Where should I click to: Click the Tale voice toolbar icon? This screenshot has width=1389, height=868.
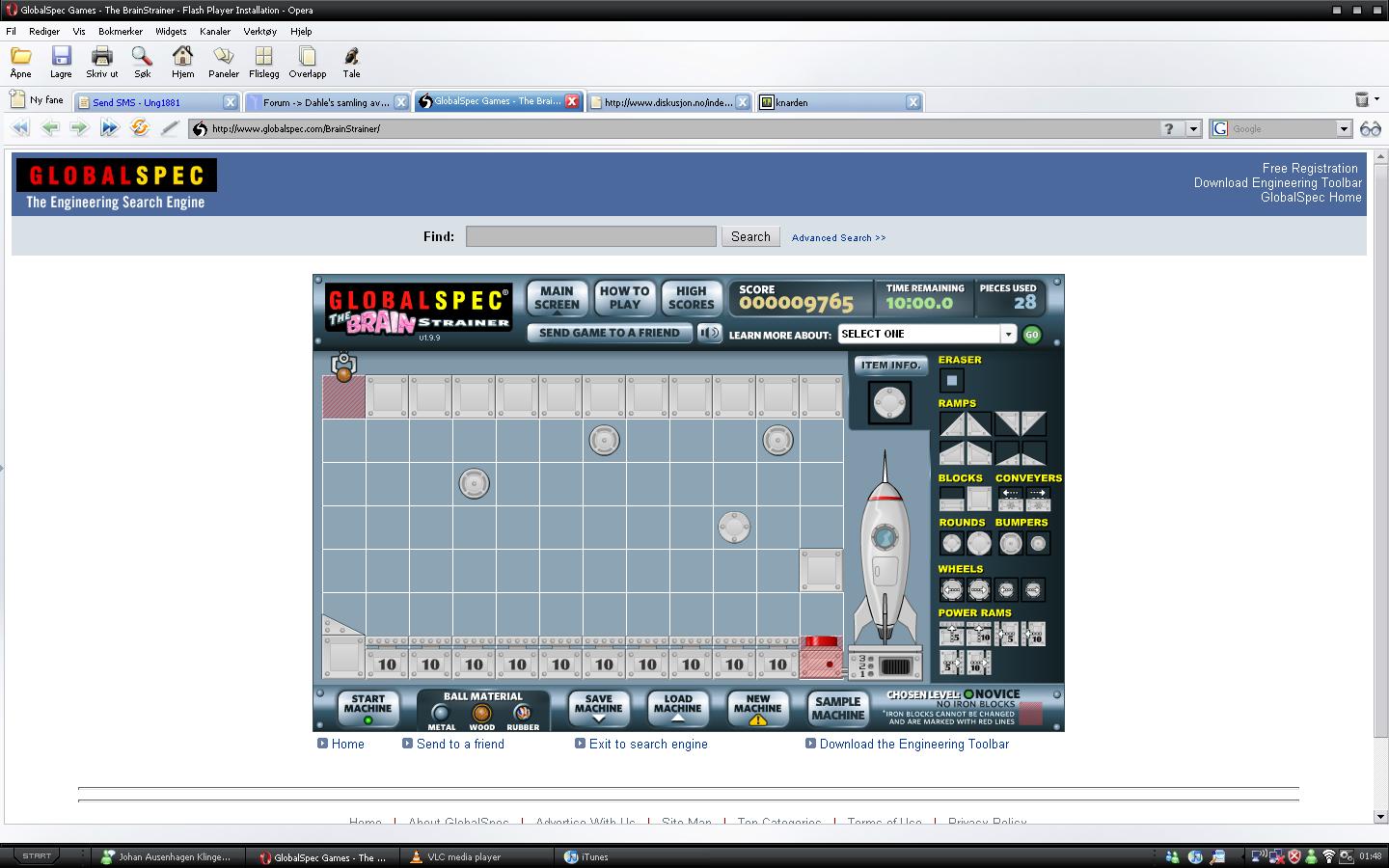tap(351, 62)
